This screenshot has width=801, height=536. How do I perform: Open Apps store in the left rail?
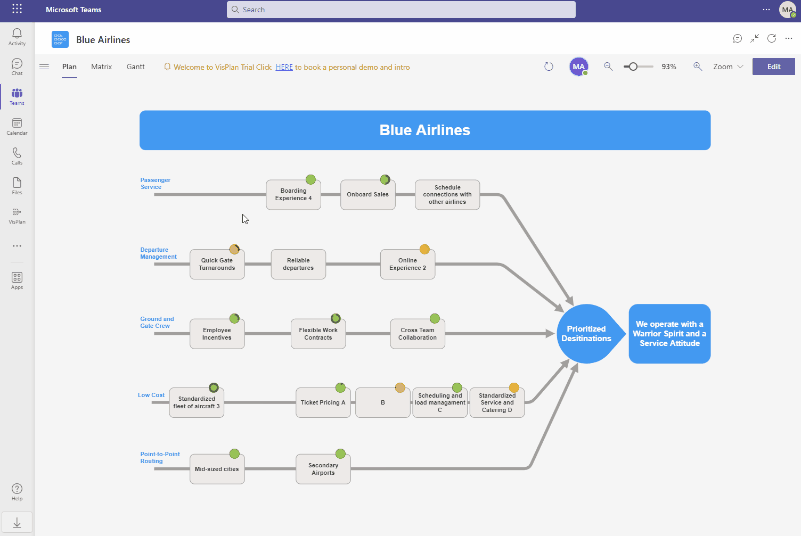17,281
